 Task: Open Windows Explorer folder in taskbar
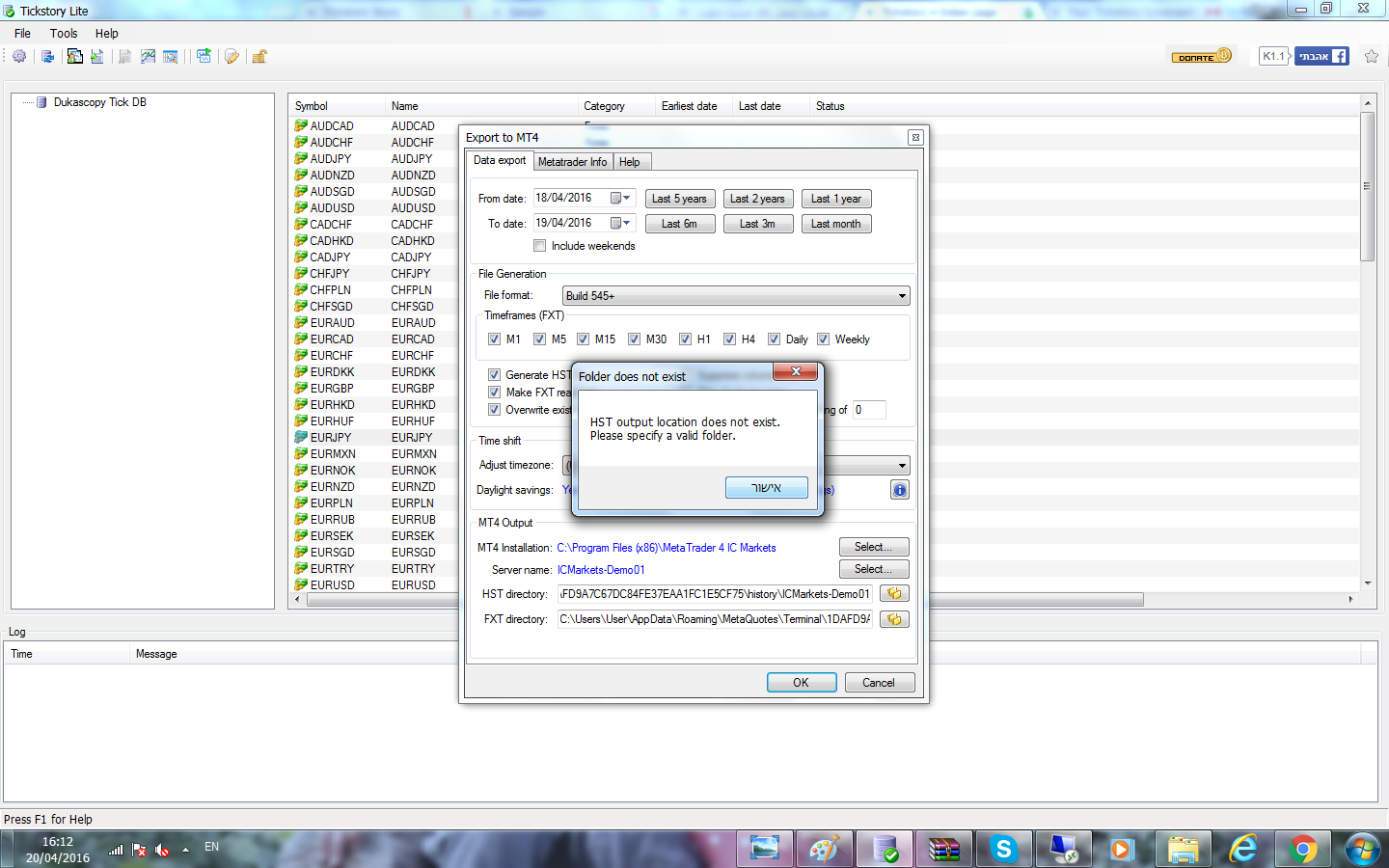pos(1183,849)
